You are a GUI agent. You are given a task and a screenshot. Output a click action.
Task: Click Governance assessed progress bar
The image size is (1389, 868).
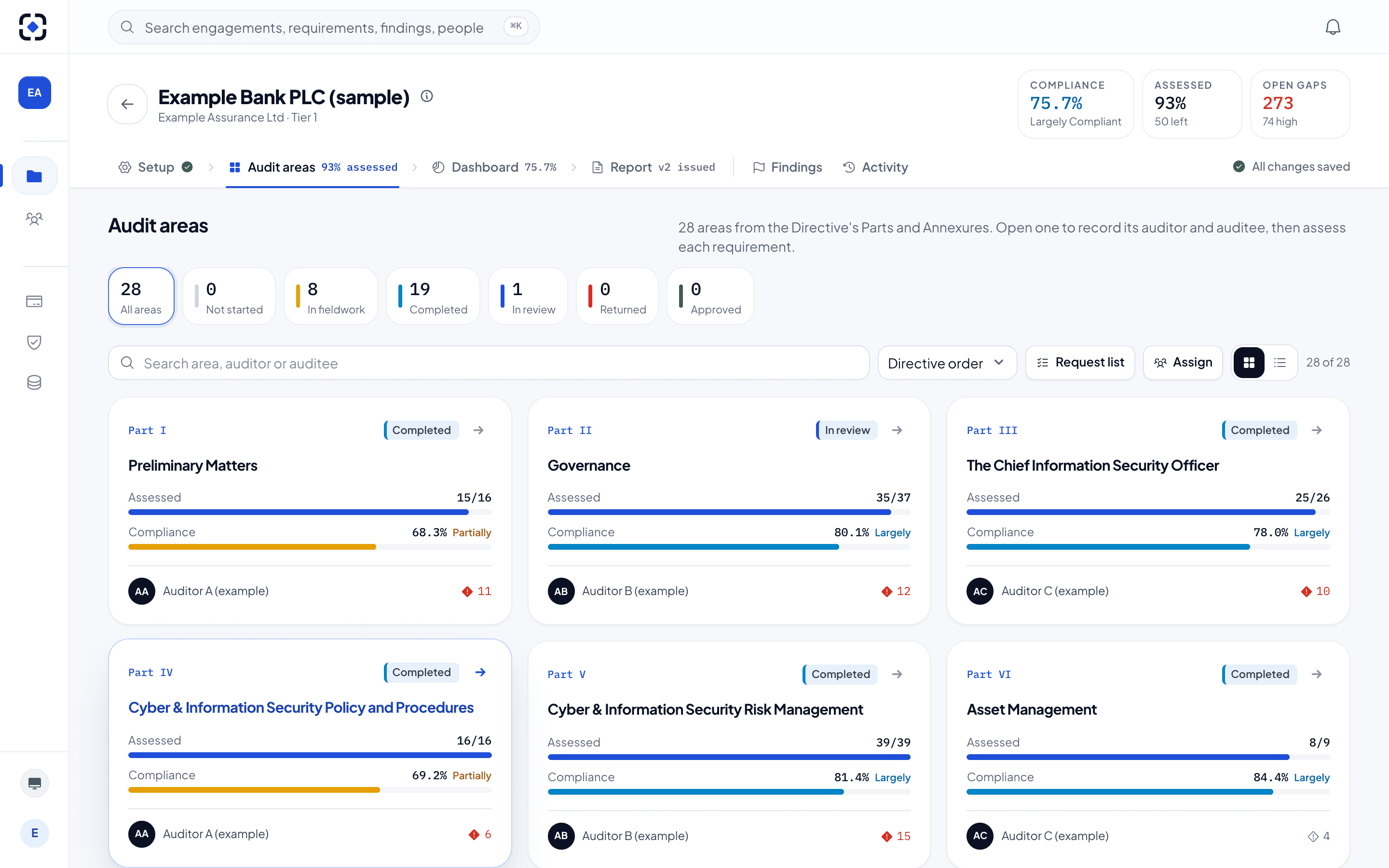point(729,512)
